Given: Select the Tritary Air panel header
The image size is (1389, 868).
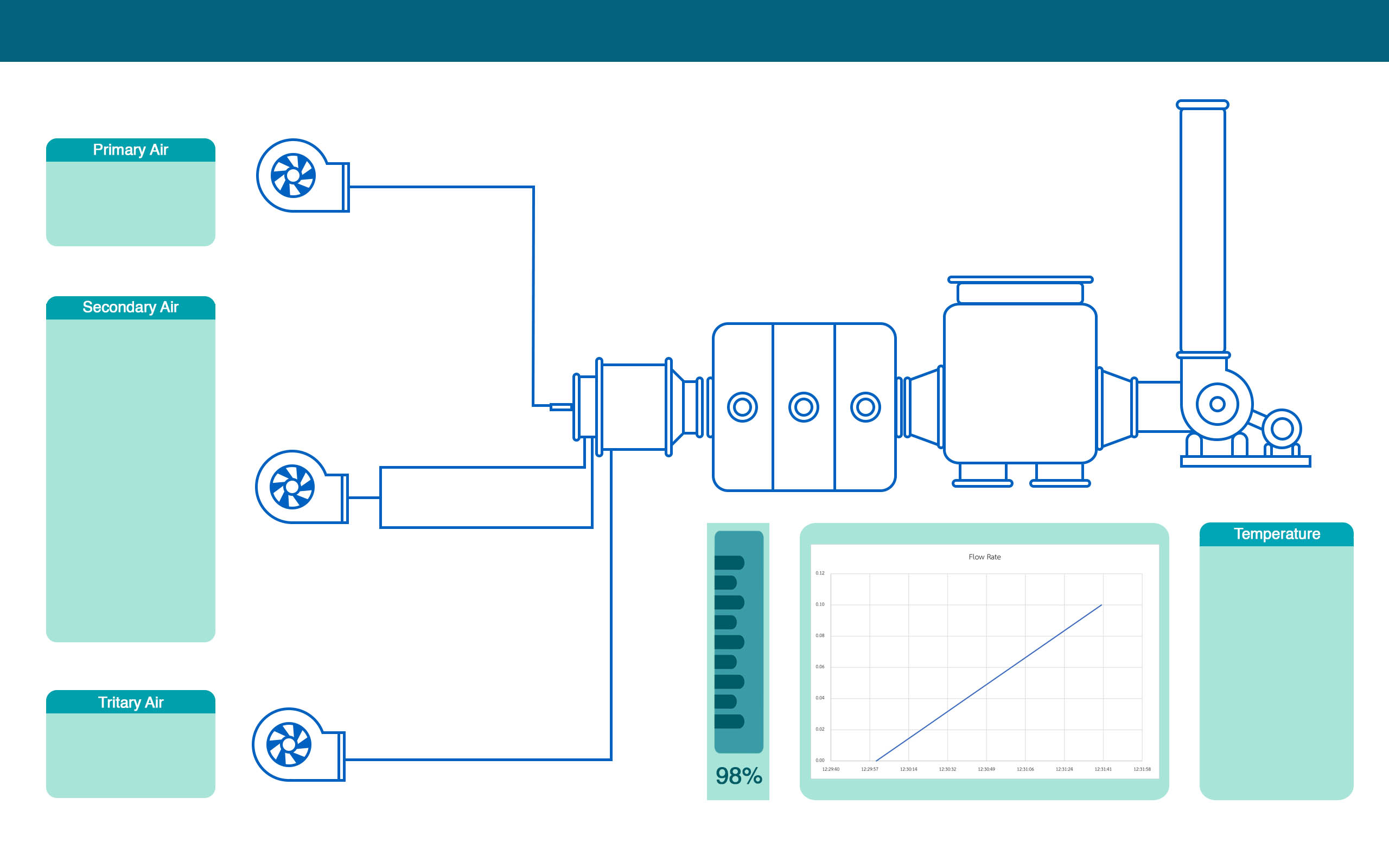Looking at the screenshot, I should [130, 702].
